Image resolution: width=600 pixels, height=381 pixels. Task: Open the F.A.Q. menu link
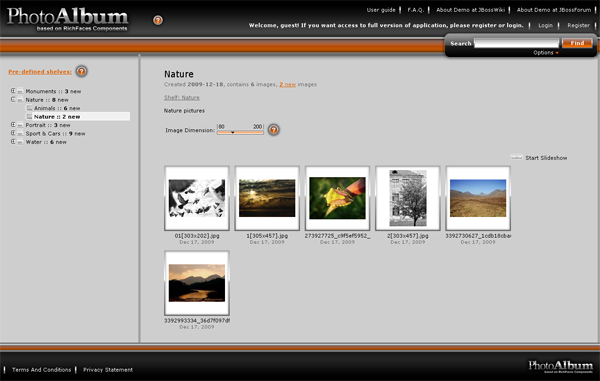click(x=416, y=10)
